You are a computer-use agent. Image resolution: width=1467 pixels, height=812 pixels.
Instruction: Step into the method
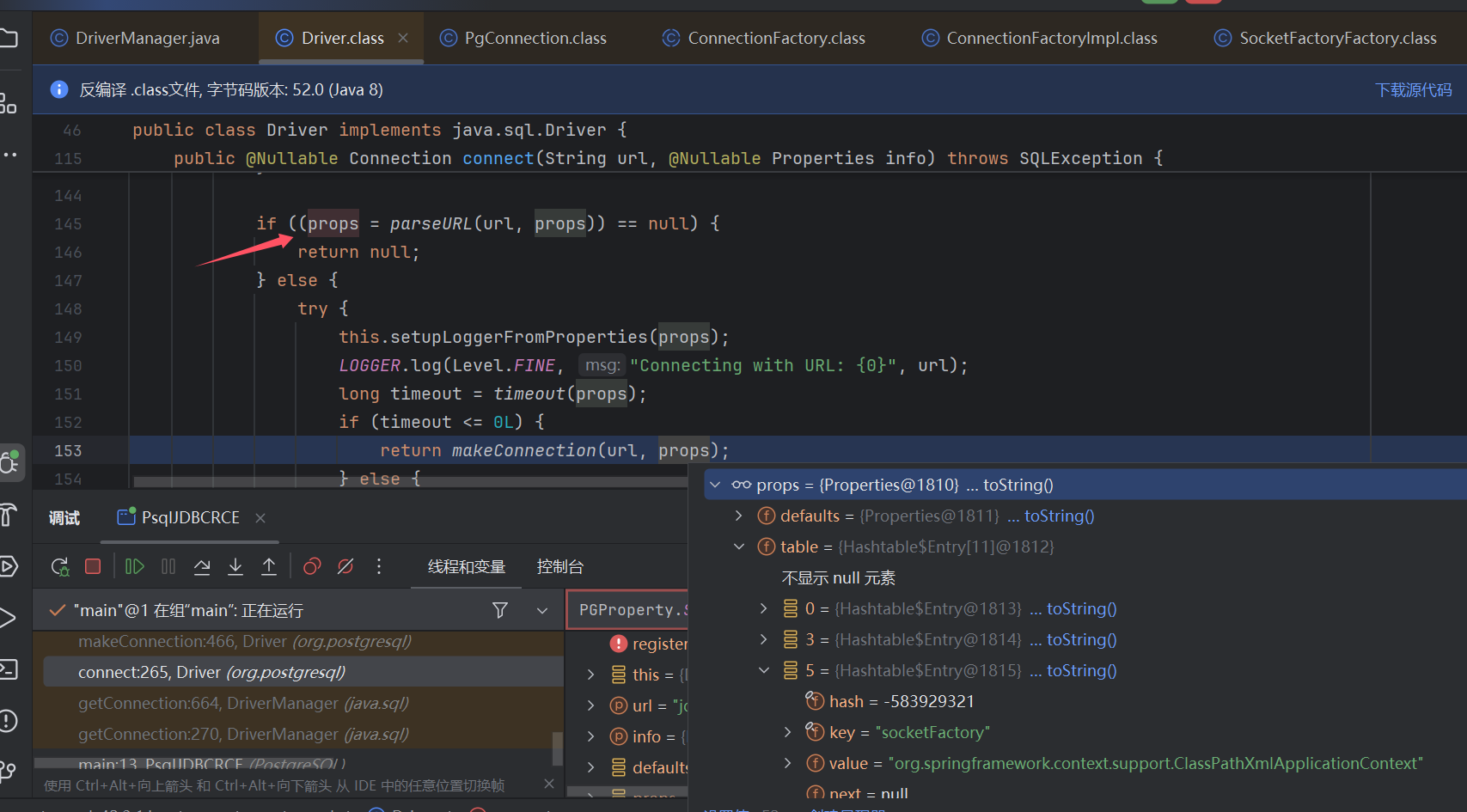click(235, 566)
